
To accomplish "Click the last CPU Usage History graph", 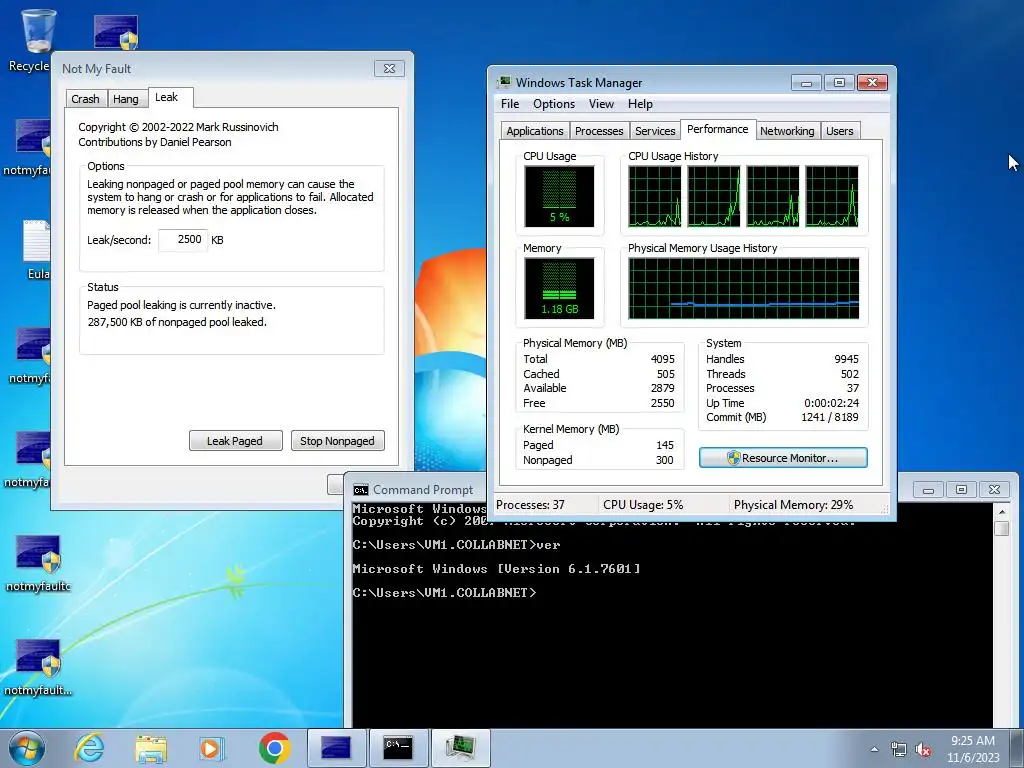I will click(x=831, y=196).
